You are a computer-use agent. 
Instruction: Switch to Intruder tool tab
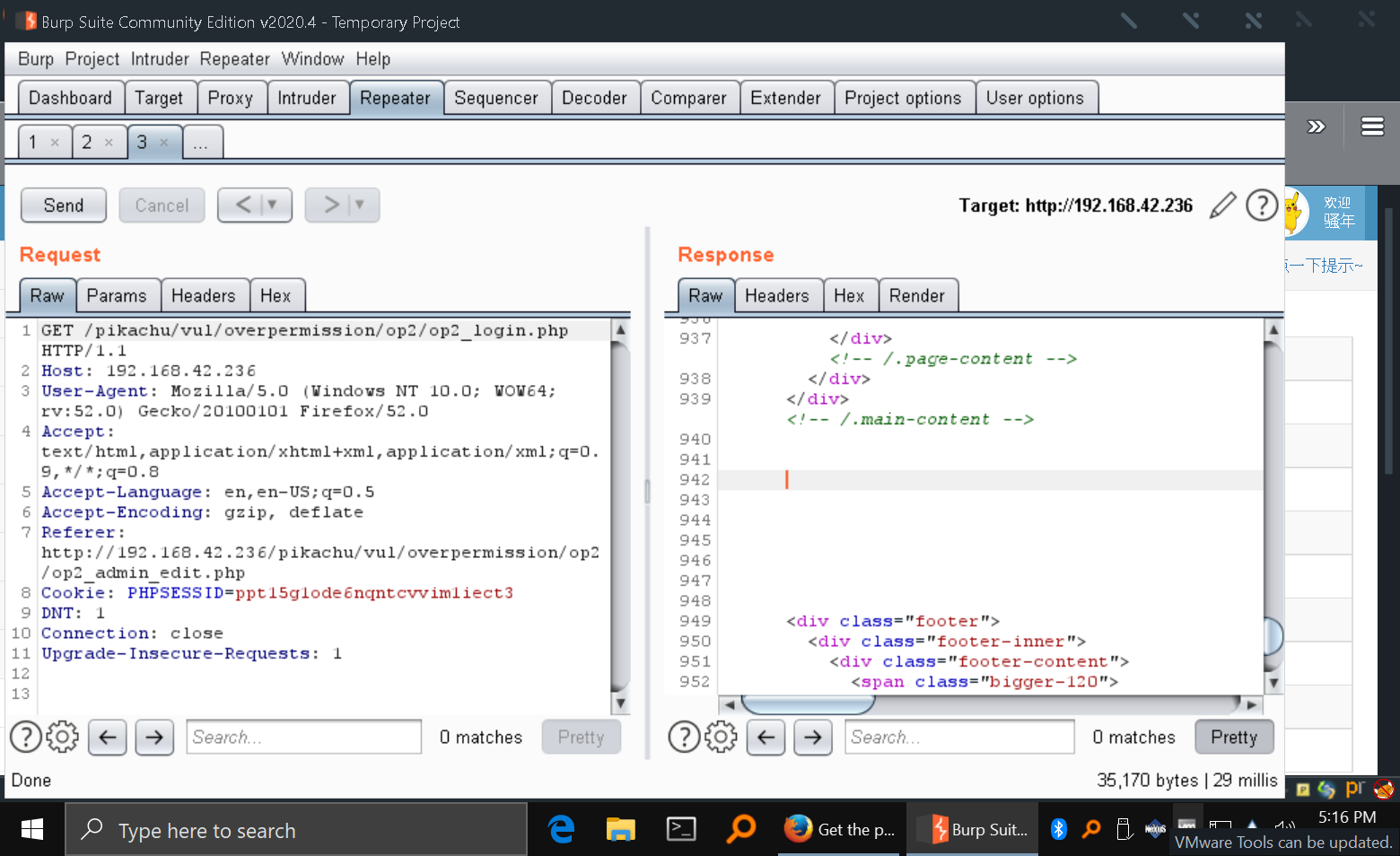point(307,98)
